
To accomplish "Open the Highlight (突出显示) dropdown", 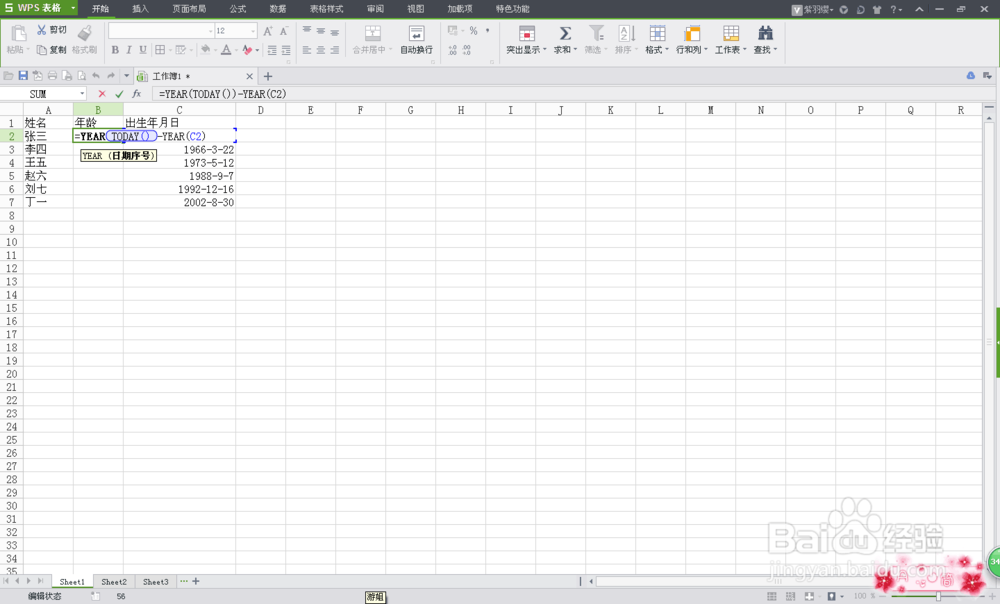I will coord(526,40).
